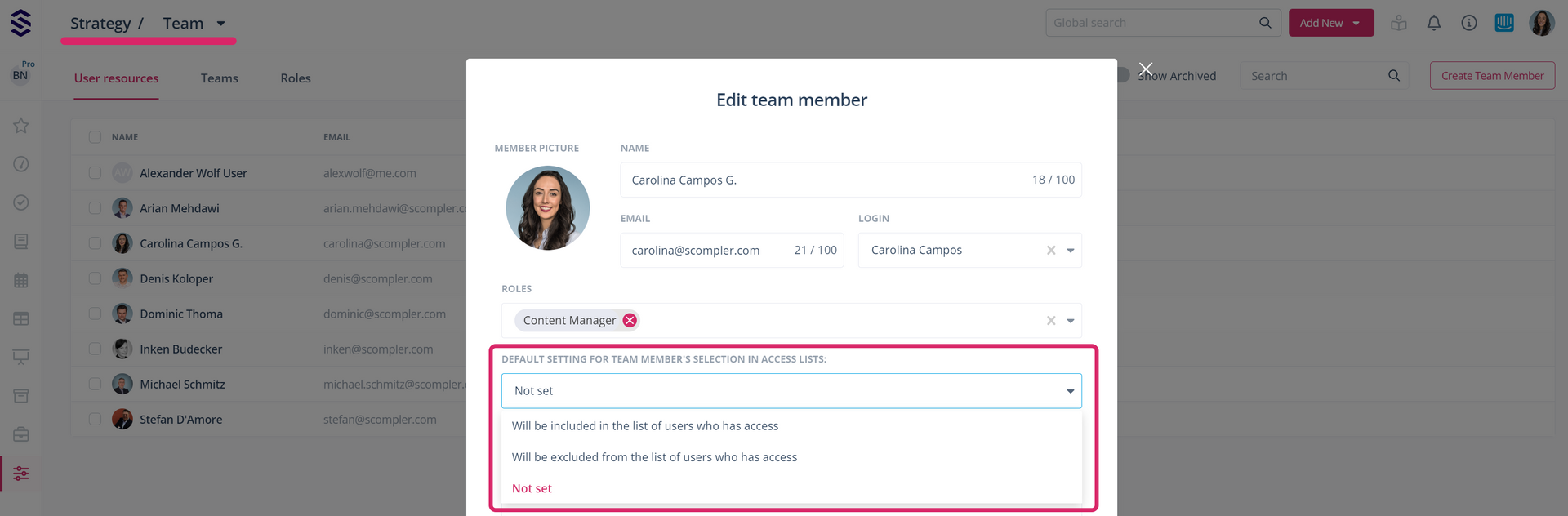Expand the Login dropdown arrow
The image size is (1568, 516).
(1070, 251)
